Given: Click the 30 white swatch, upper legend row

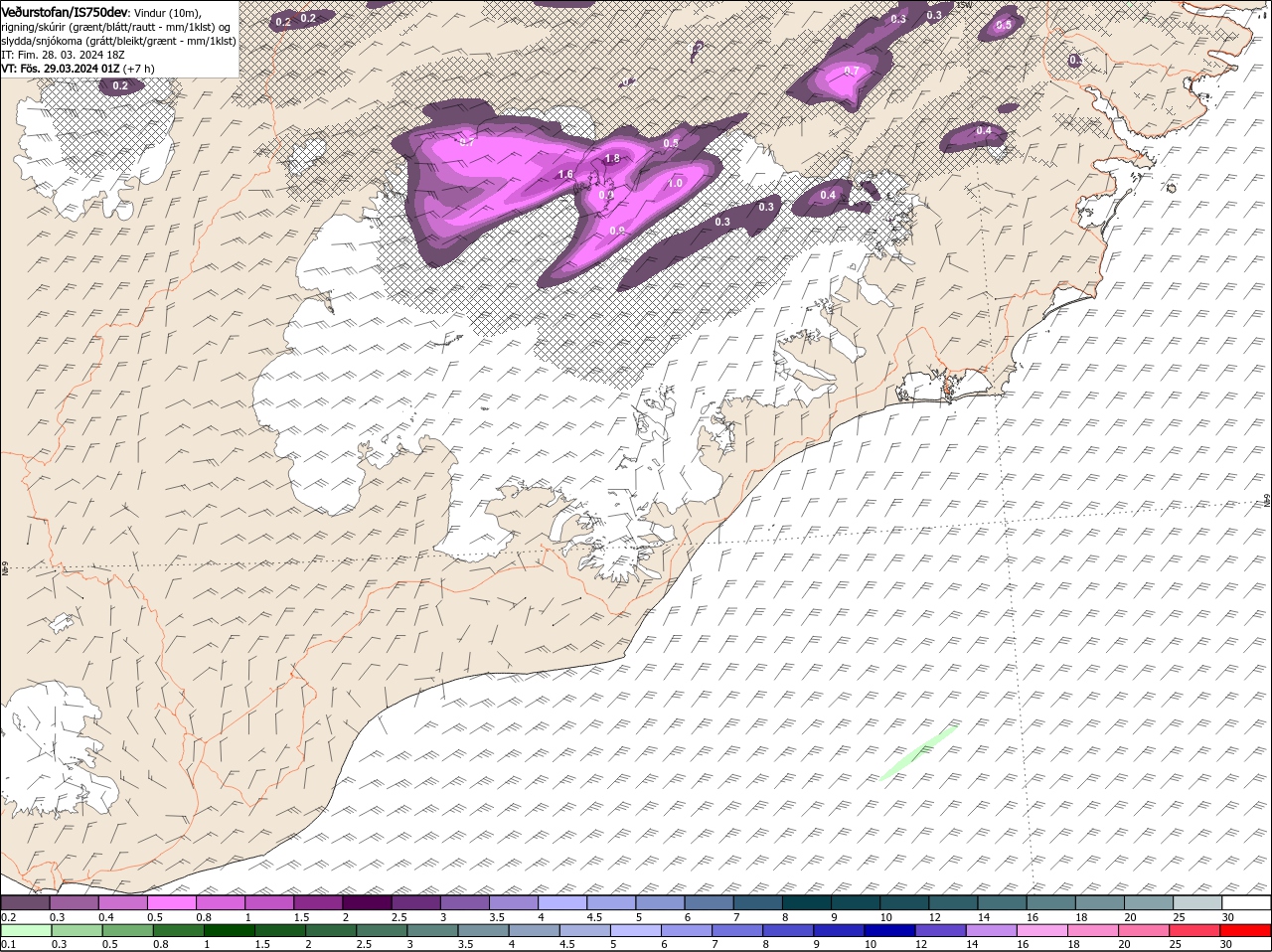Looking at the screenshot, I should [x=1246, y=903].
